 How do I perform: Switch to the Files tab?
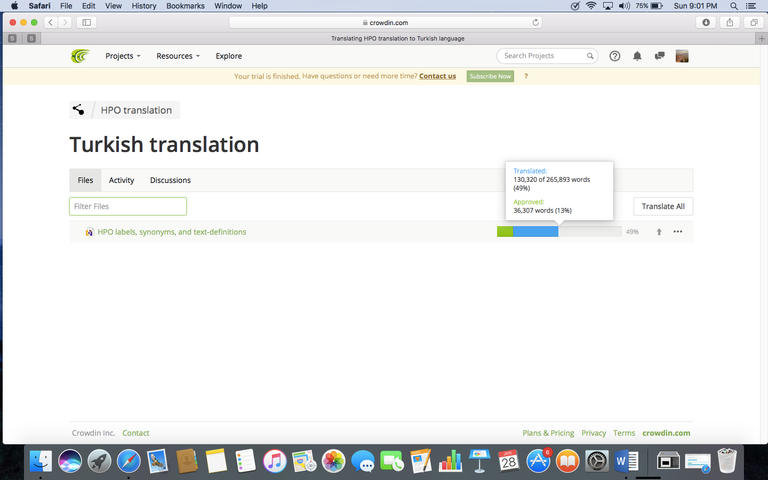coord(85,180)
